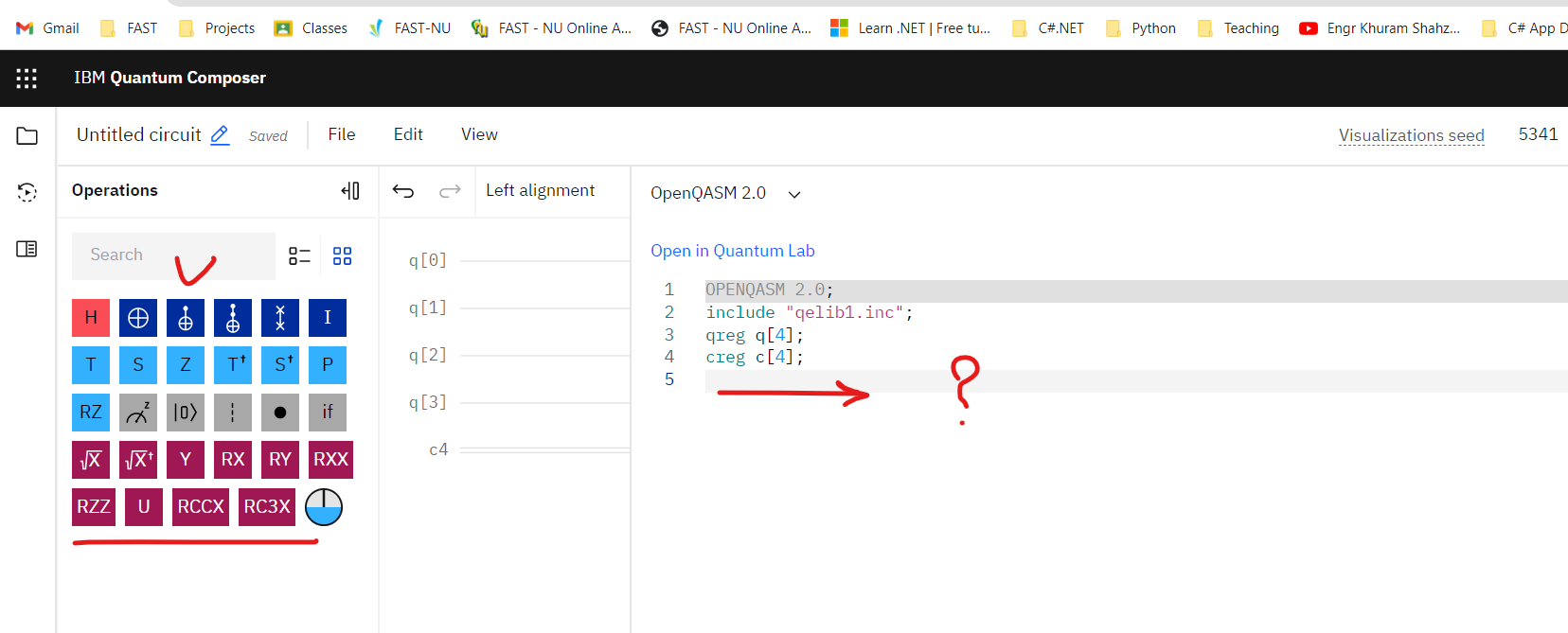Screen dimensions: 1568x633
Task: Select the q[0] qubit label
Action: tap(428, 260)
